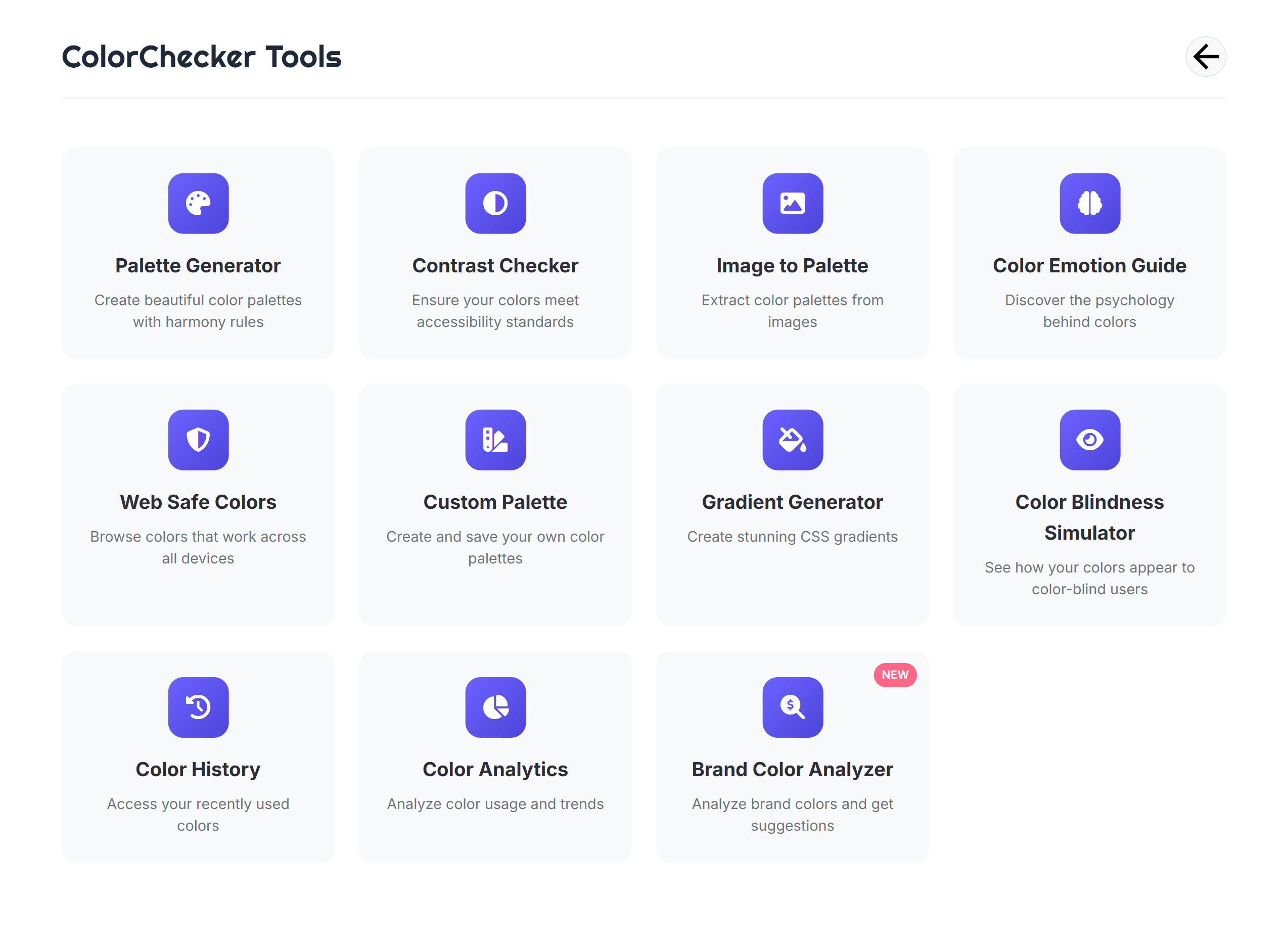Click the ColorChecker Tools page heading

(x=201, y=57)
